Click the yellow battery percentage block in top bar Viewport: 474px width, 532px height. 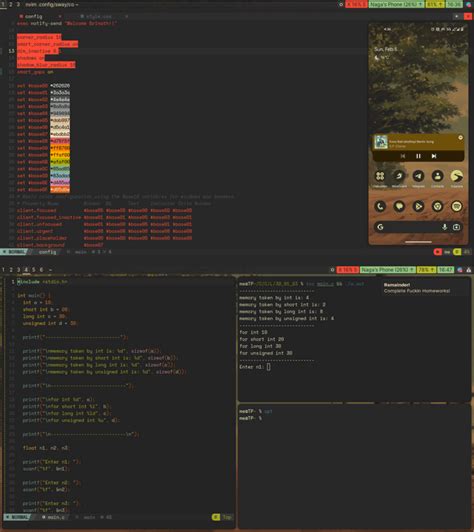(x=435, y=4)
